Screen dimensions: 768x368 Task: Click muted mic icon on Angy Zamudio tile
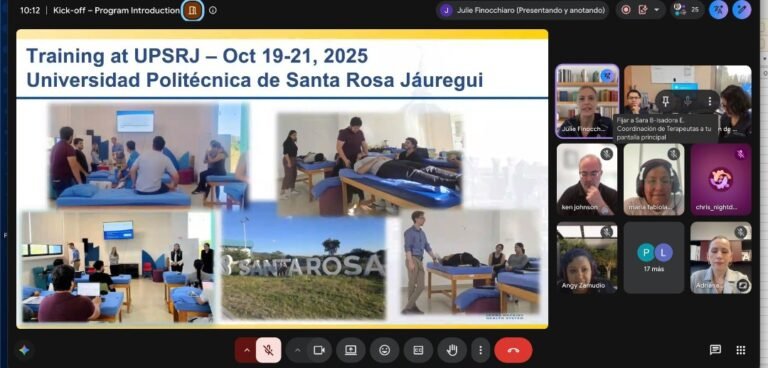tap(607, 232)
